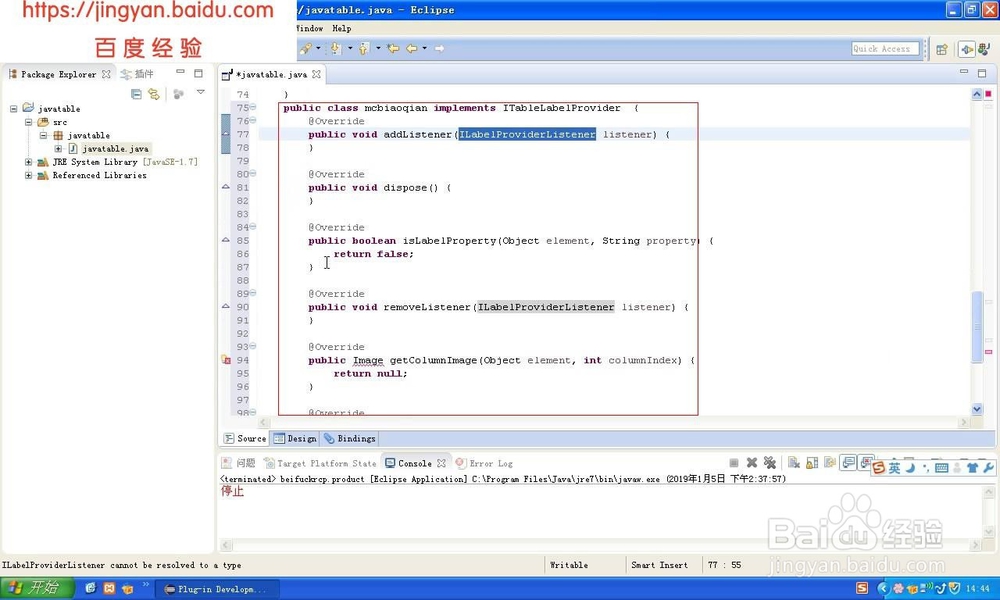Click the red error indicator in overview ruler

click(988, 94)
